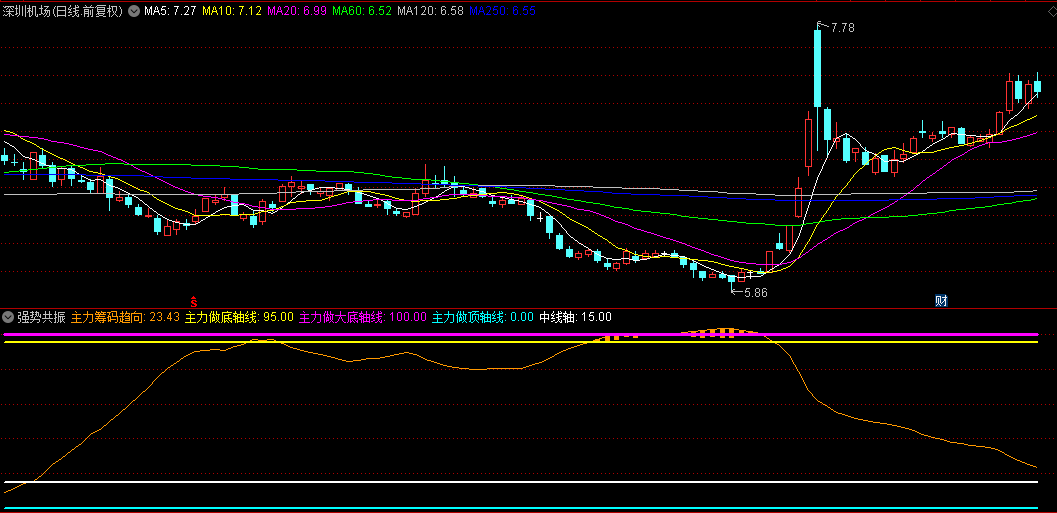Click the 主力做大底轴线 magenta indicator label
Screen dimensions: 1057x513
click(x=362, y=317)
